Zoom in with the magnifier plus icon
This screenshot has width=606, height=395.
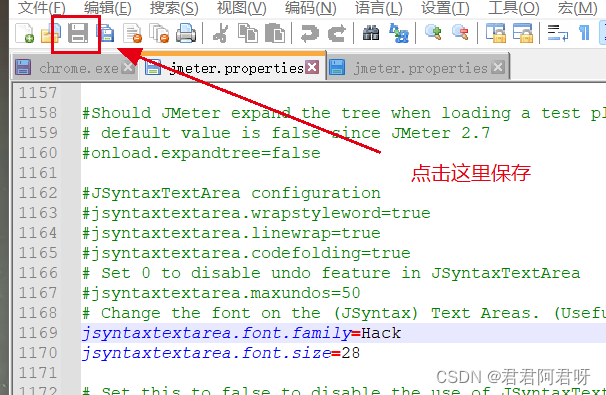pyautogui.click(x=433, y=33)
